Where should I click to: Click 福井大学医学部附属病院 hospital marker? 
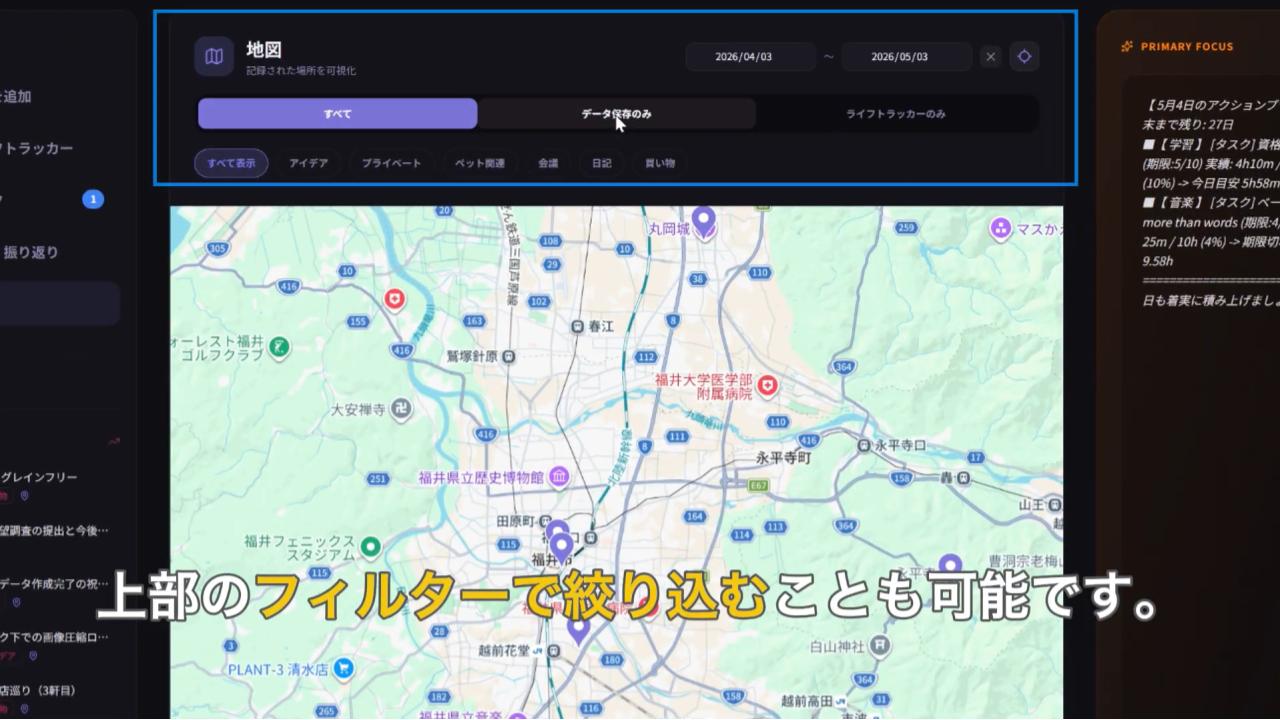click(768, 384)
